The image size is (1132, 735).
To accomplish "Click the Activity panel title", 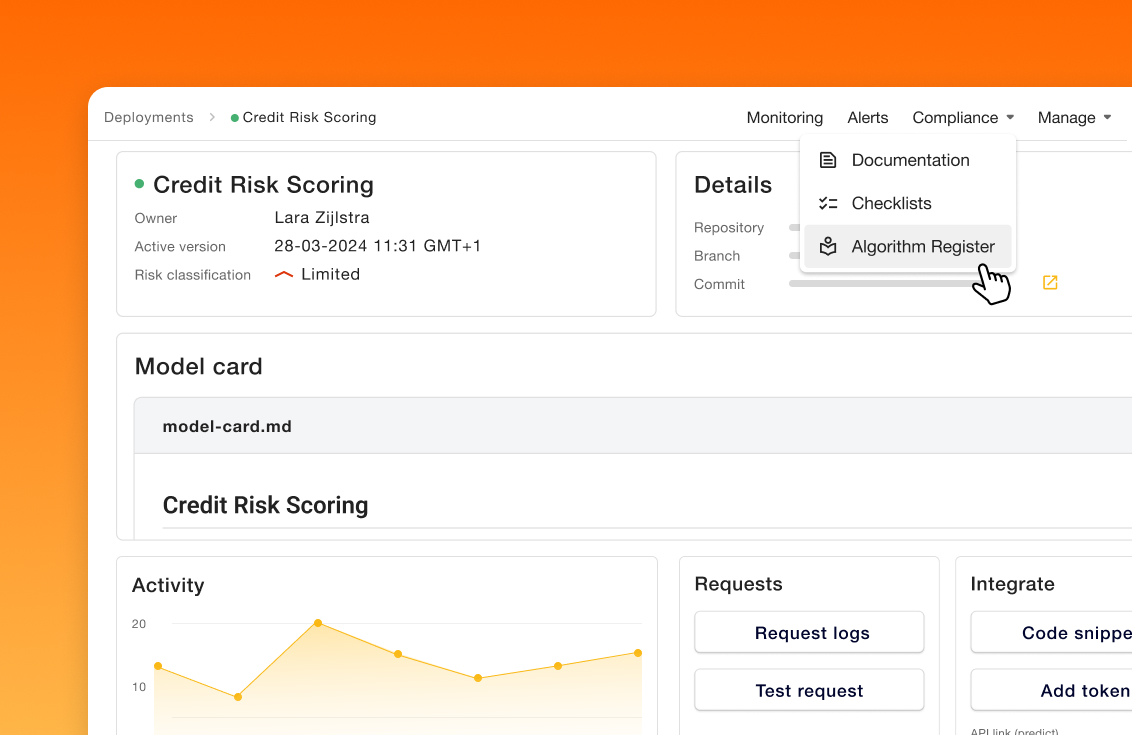I will click(168, 585).
